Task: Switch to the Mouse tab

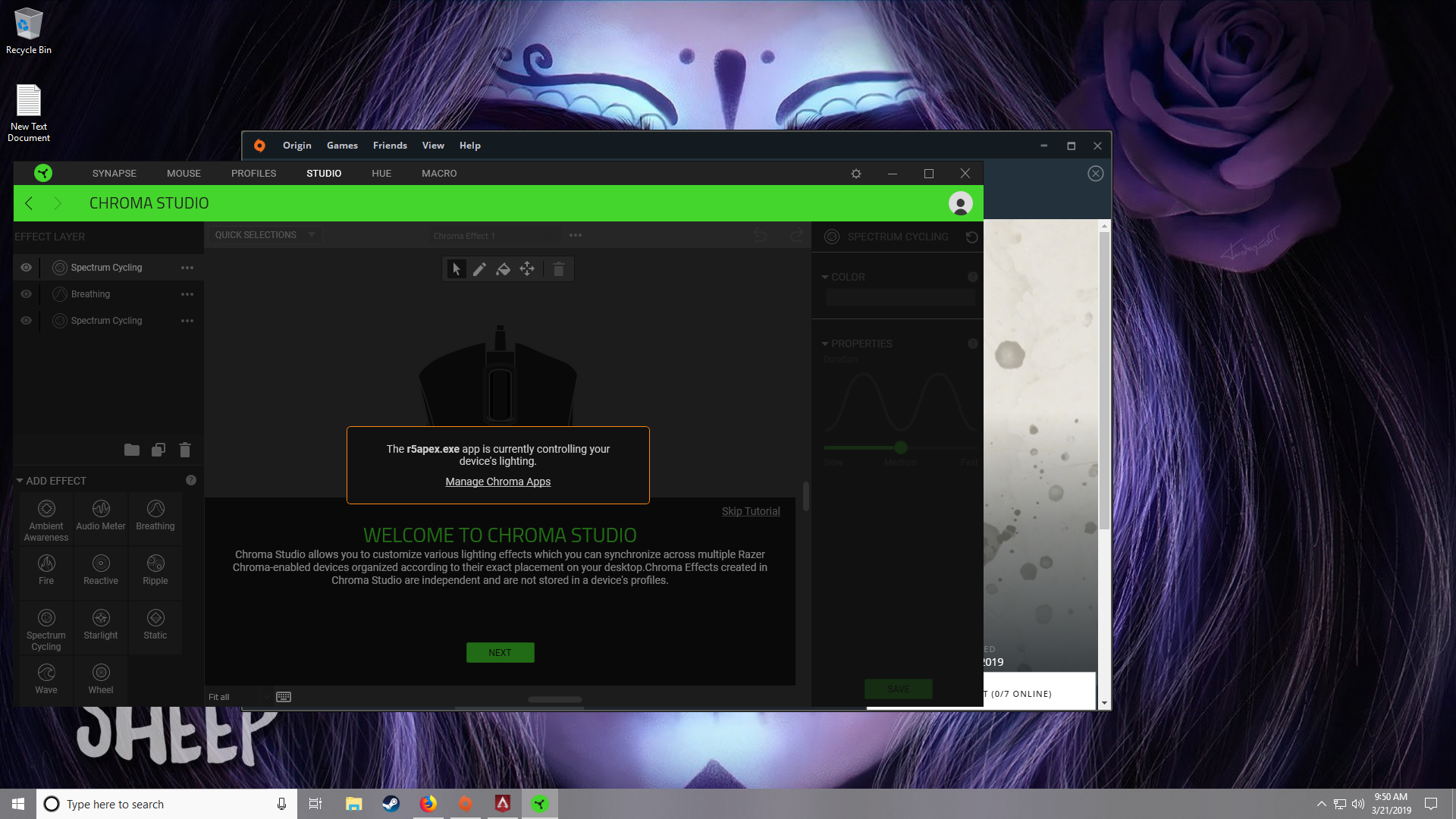Action: pyautogui.click(x=184, y=174)
